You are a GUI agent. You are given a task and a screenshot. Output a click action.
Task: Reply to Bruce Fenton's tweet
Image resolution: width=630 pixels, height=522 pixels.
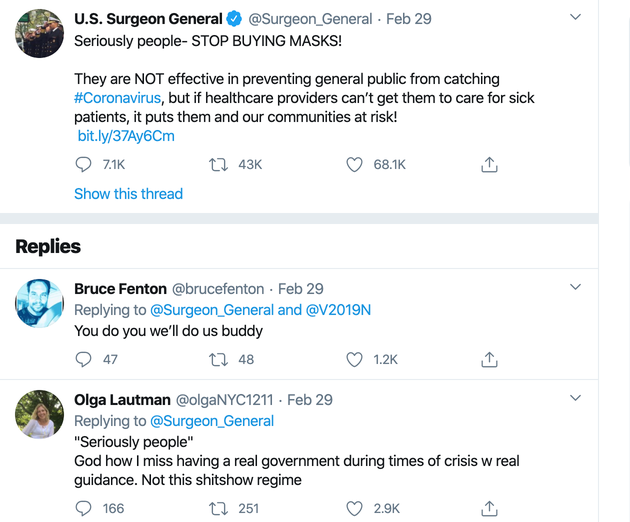click(x=84, y=359)
